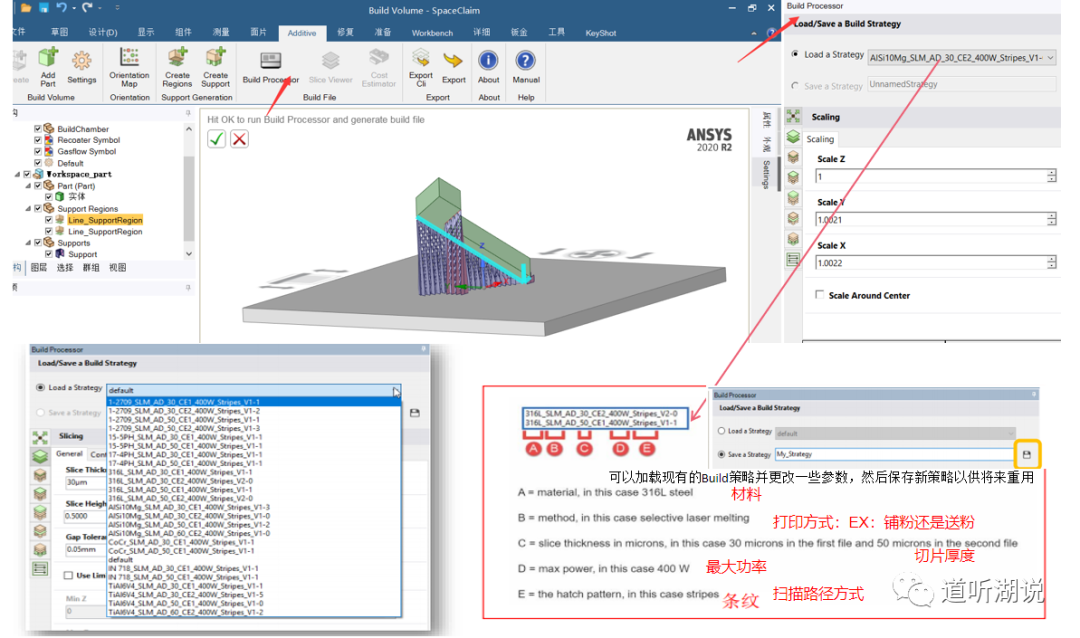This screenshot has width=1080, height=638.
Task: Open the Workbench ribbon tab
Action: [432, 33]
